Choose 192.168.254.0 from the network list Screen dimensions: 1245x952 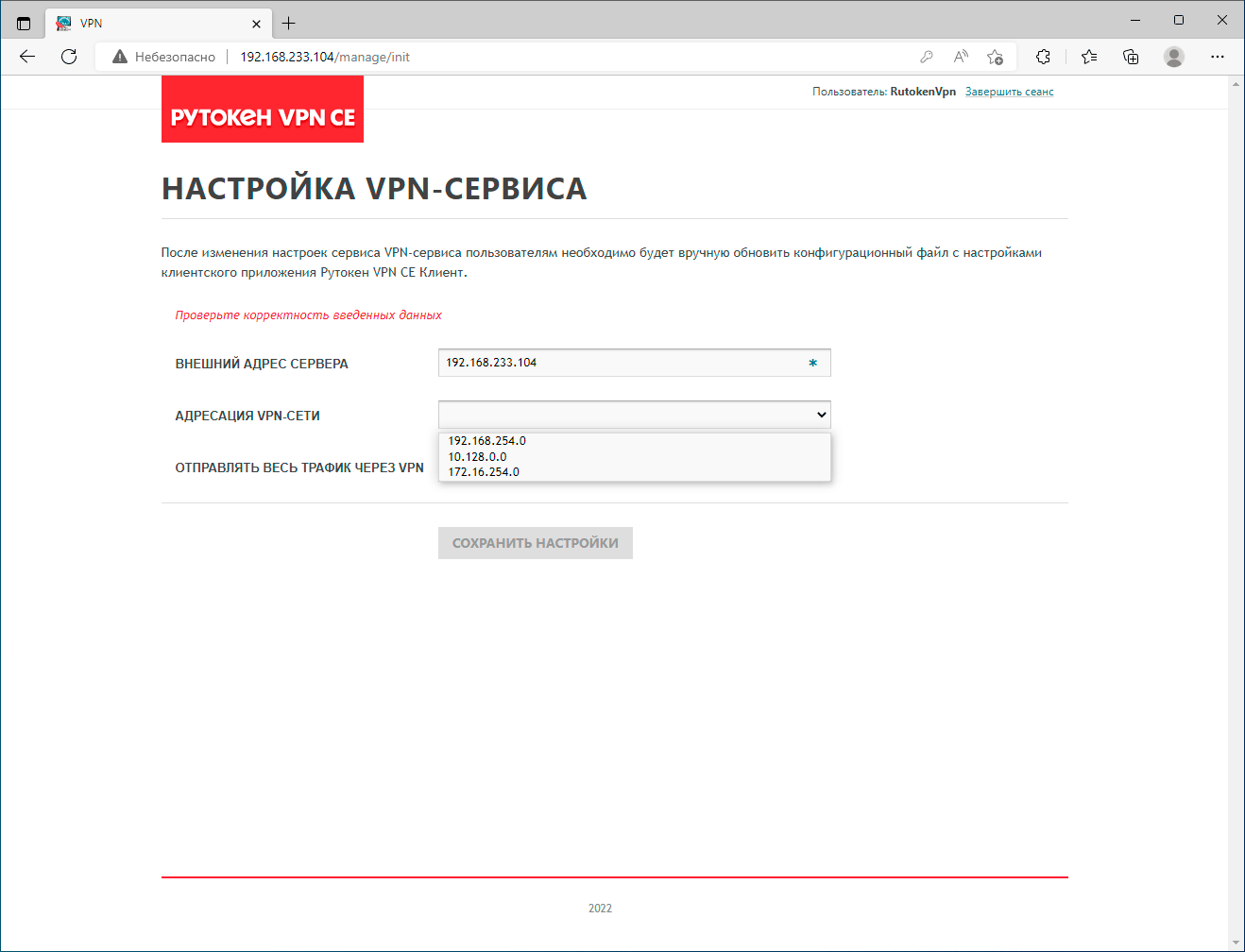click(634, 441)
